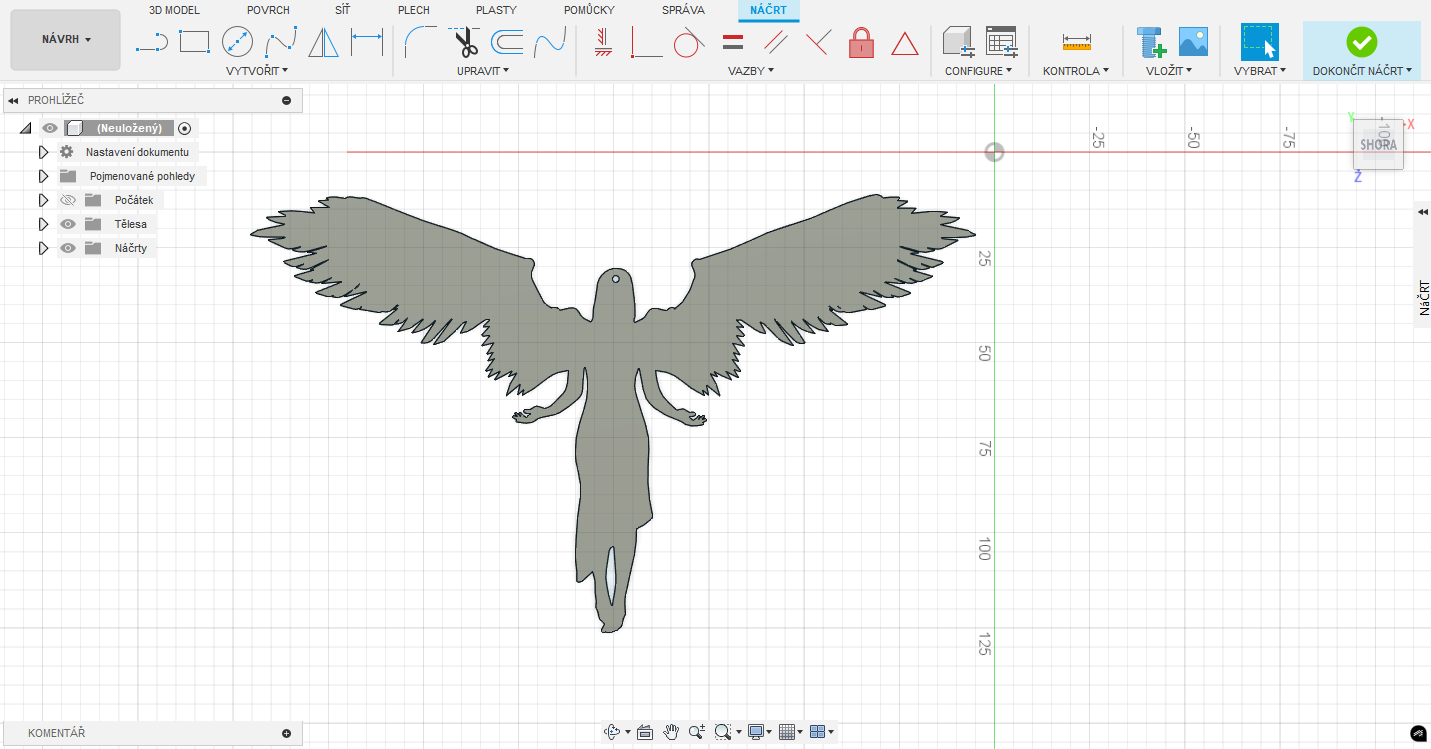Select the Sketch Dimension tool
The width and height of the screenshot is (1431, 749).
[367, 42]
